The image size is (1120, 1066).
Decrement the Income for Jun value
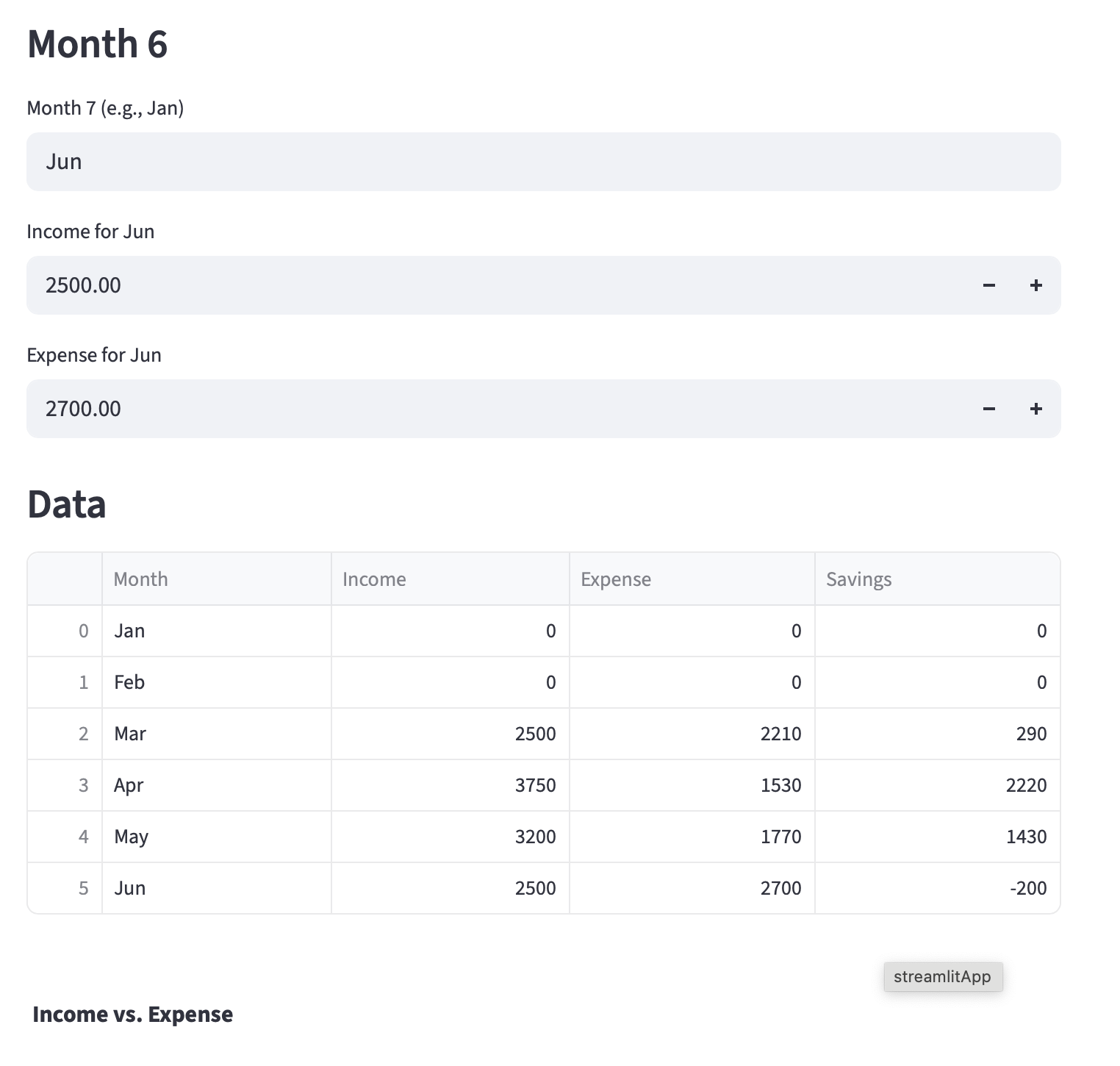[x=988, y=285]
